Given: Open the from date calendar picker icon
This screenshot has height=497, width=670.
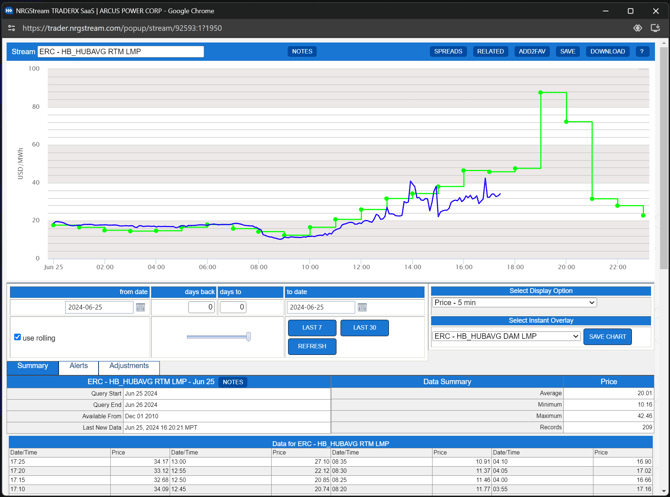Looking at the screenshot, I should point(141,307).
